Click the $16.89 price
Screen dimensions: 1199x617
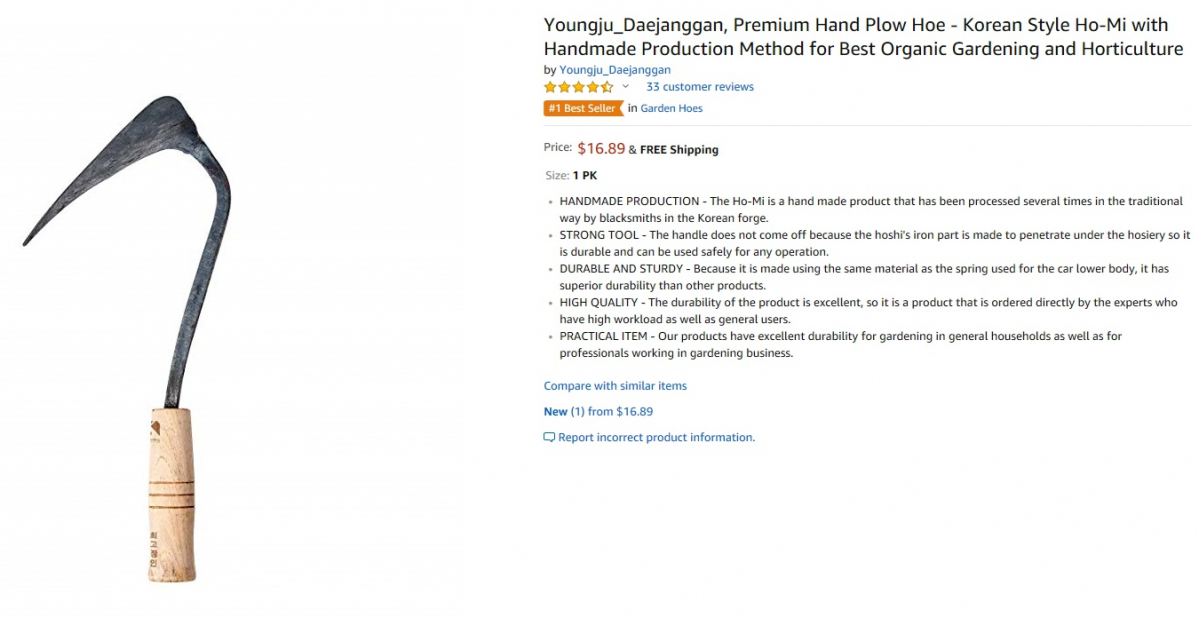point(601,149)
